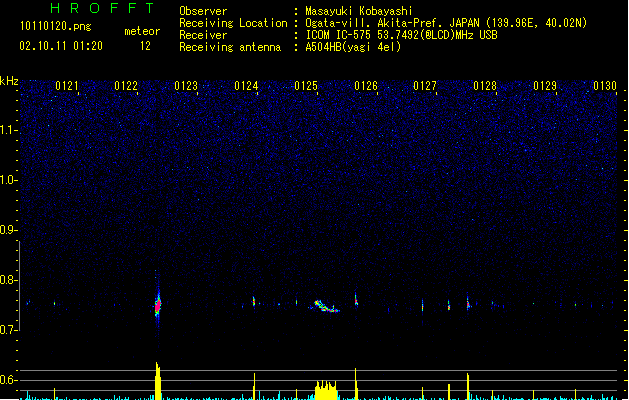The image size is (629, 400).
Task: Click the Receiving antenna label
Action: (x=230, y=47)
